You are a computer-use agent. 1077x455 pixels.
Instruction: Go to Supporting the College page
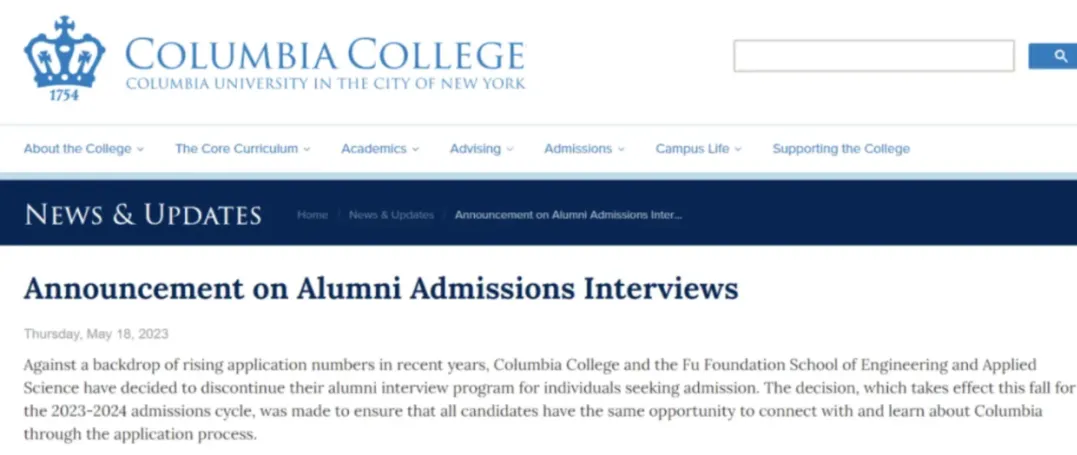coord(841,148)
